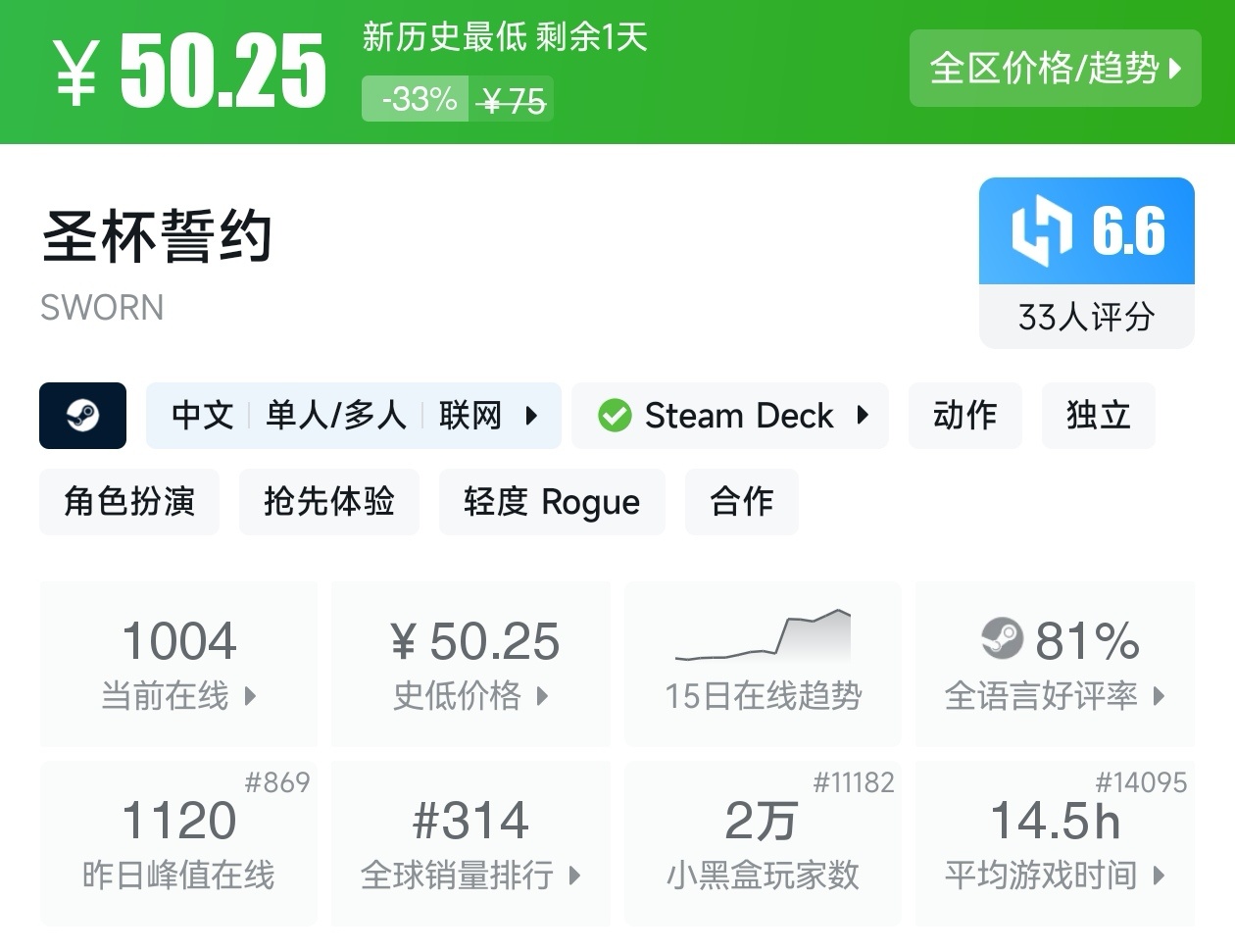Tap the 抢先体验 tag

click(328, 502)
